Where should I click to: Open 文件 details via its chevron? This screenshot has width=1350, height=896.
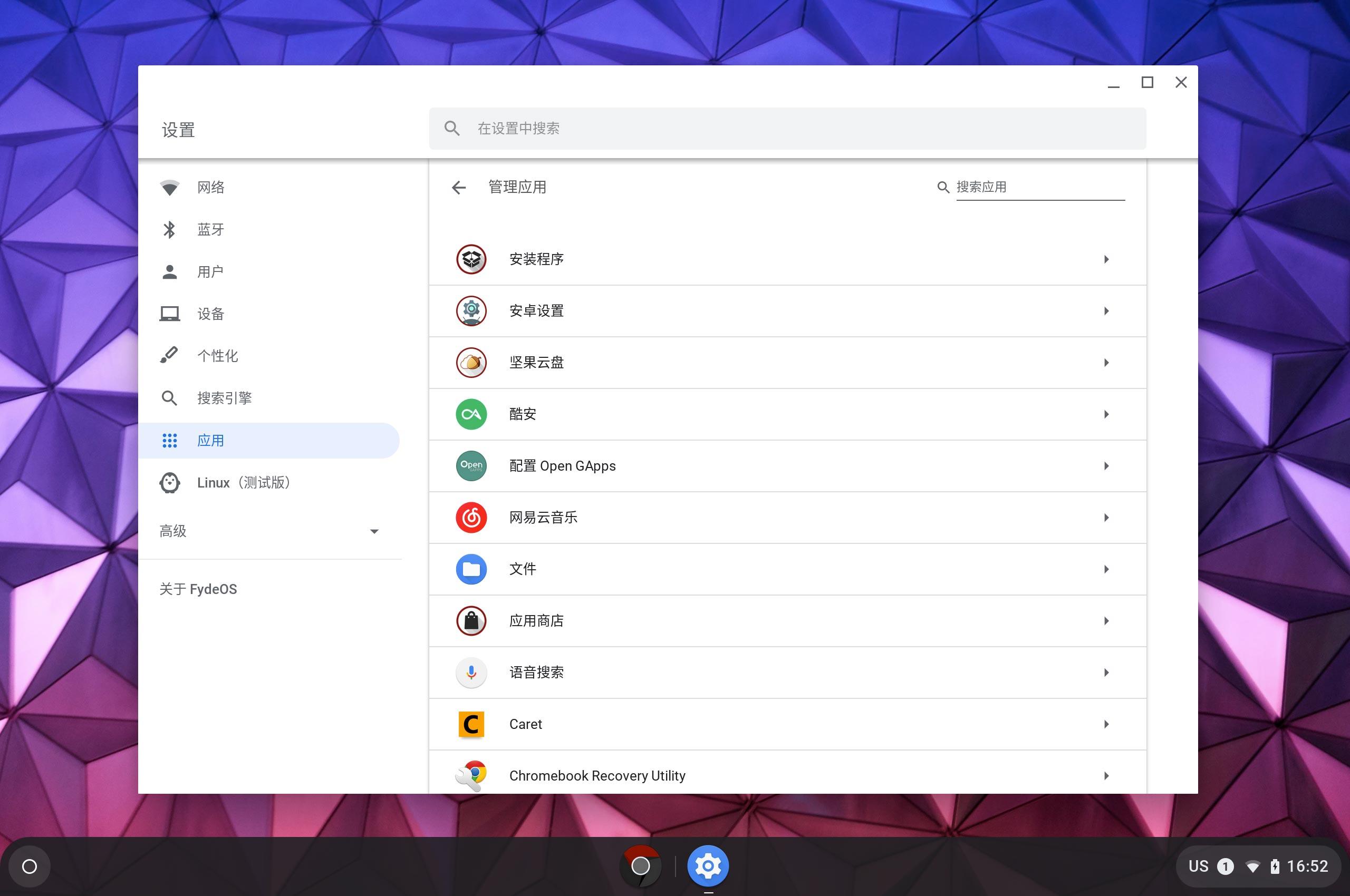1107,569
